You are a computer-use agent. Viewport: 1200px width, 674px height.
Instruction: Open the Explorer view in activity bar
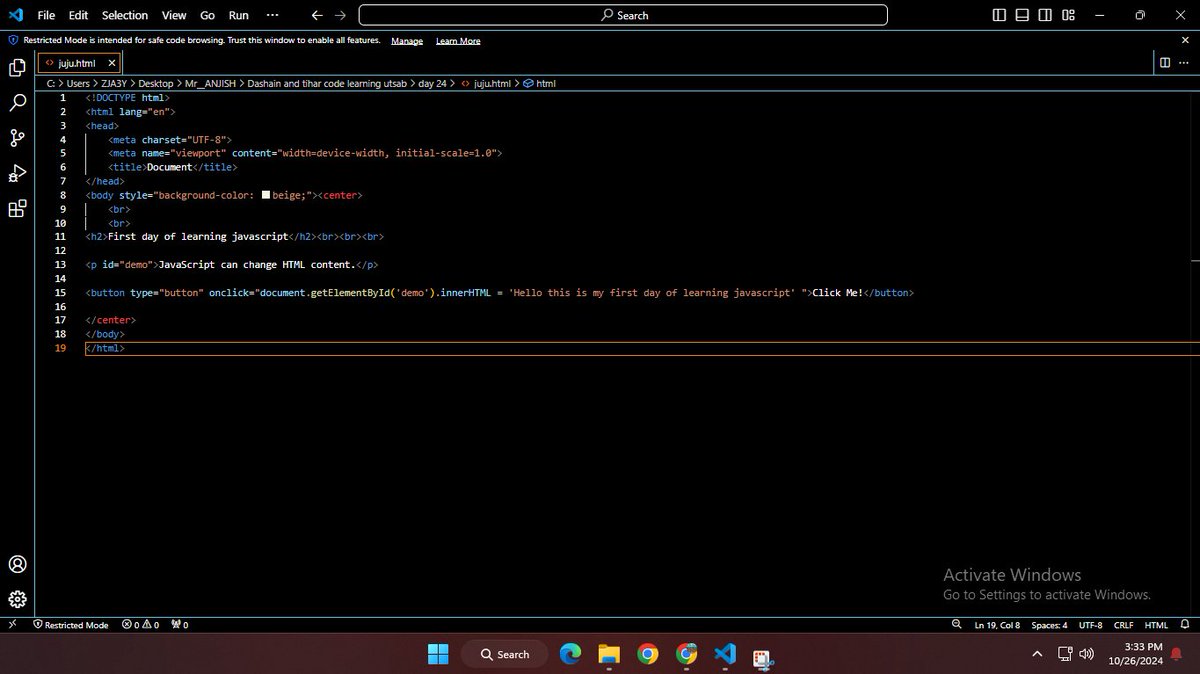tap(17, 68)
